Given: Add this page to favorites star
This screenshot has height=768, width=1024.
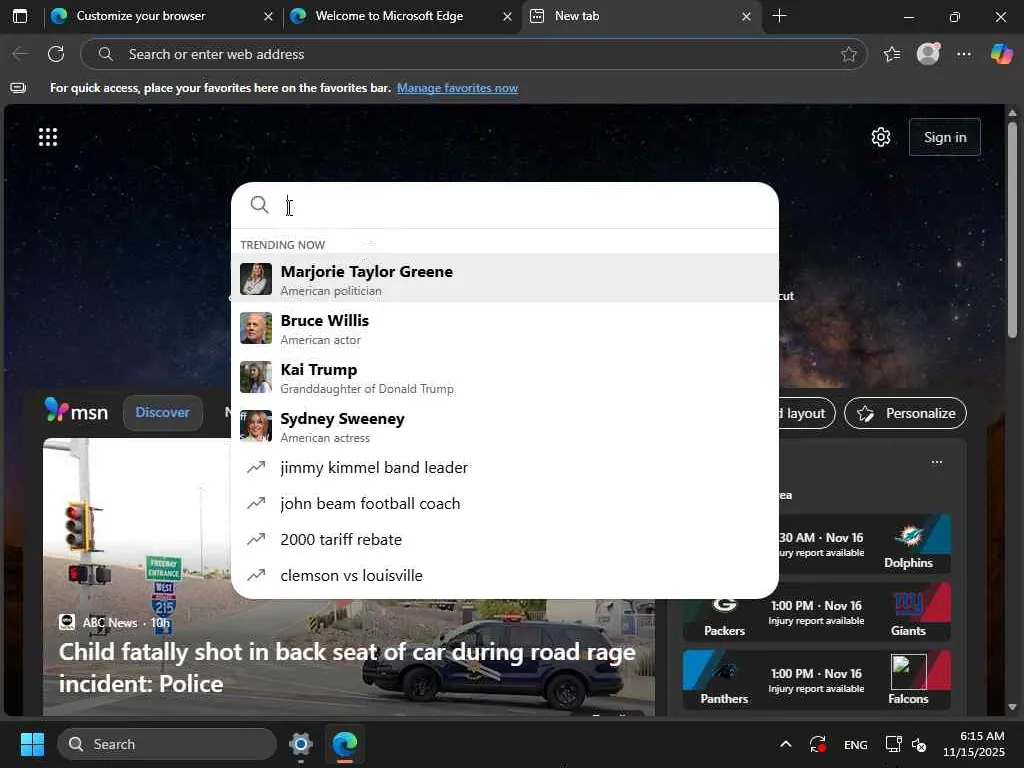Looking at the screenshot, I should click(x=848, y=54).
